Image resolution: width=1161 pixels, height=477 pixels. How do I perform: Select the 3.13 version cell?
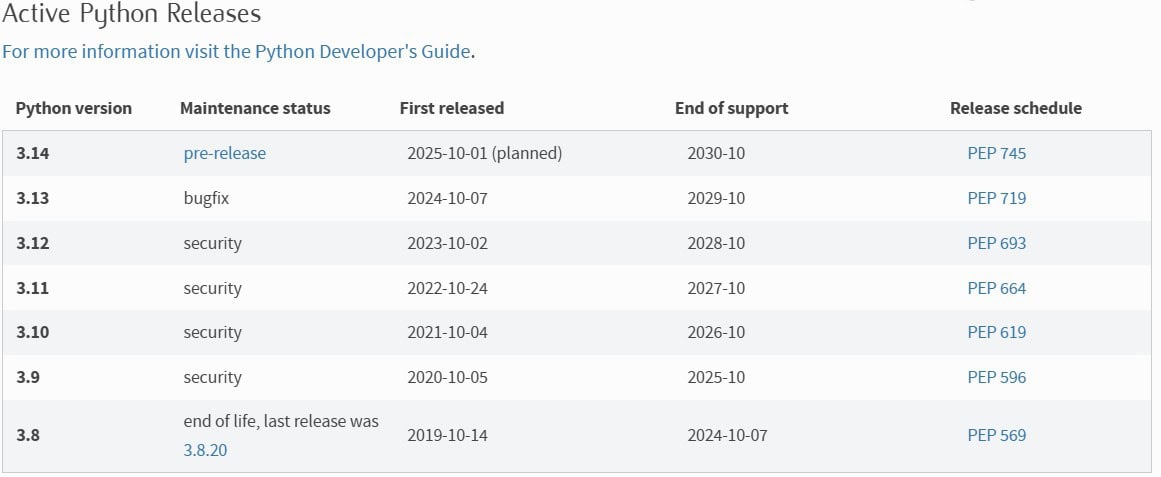pyautogui.click(x=33, y=198)
